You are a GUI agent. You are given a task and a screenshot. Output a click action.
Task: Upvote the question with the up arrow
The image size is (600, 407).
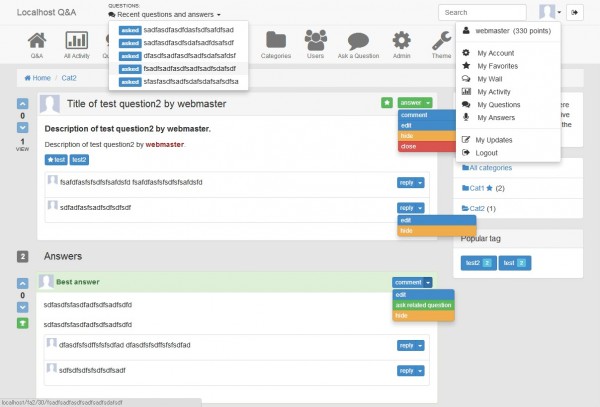(x=23, y=103)
